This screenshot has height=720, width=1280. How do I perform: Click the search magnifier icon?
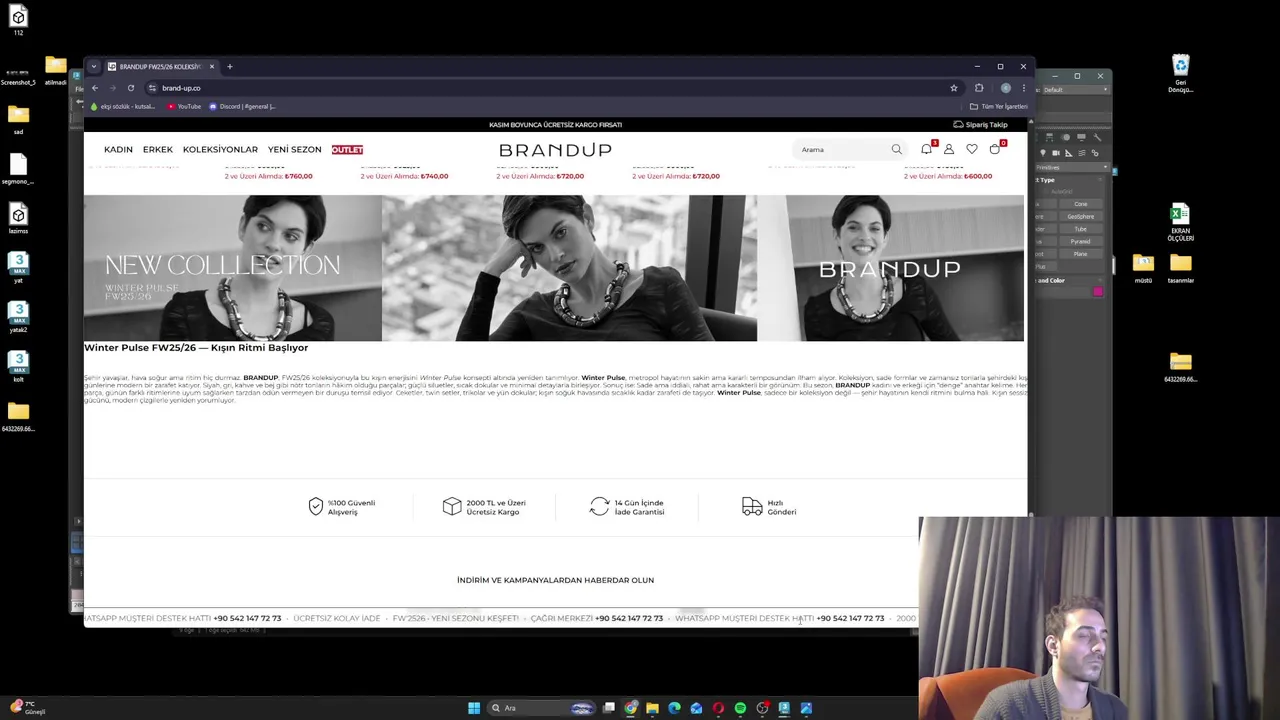(x=896, y=150)
